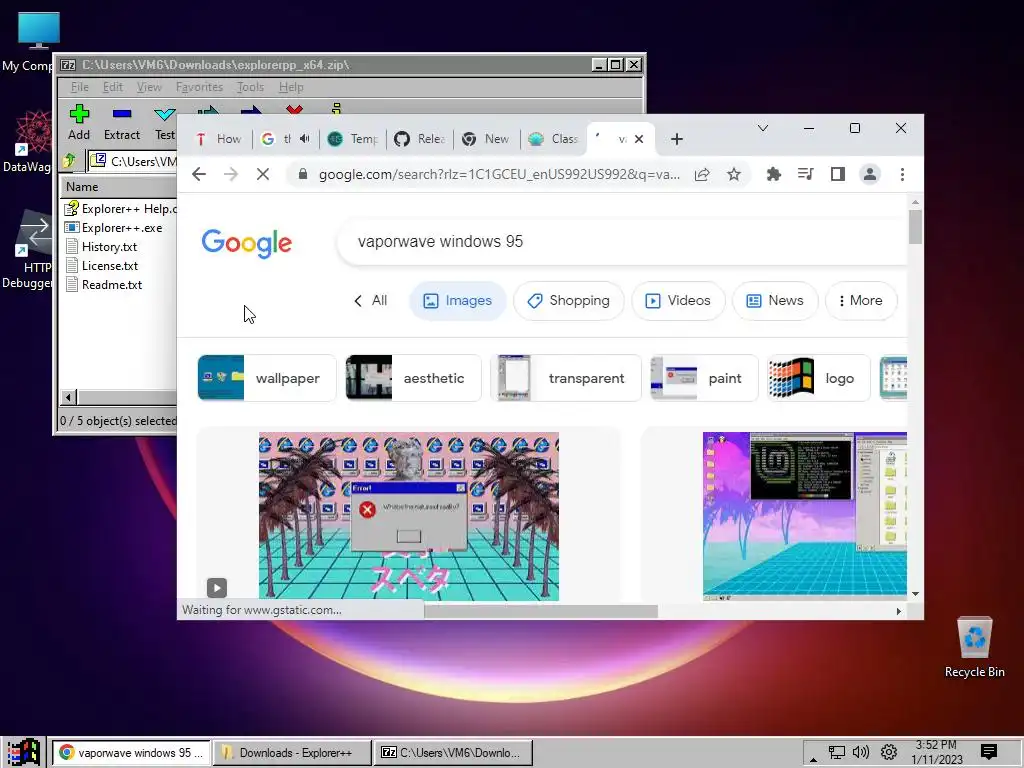Click the Google search text field
Viewport: 1024px width, 768px height.
coord(624,242)
